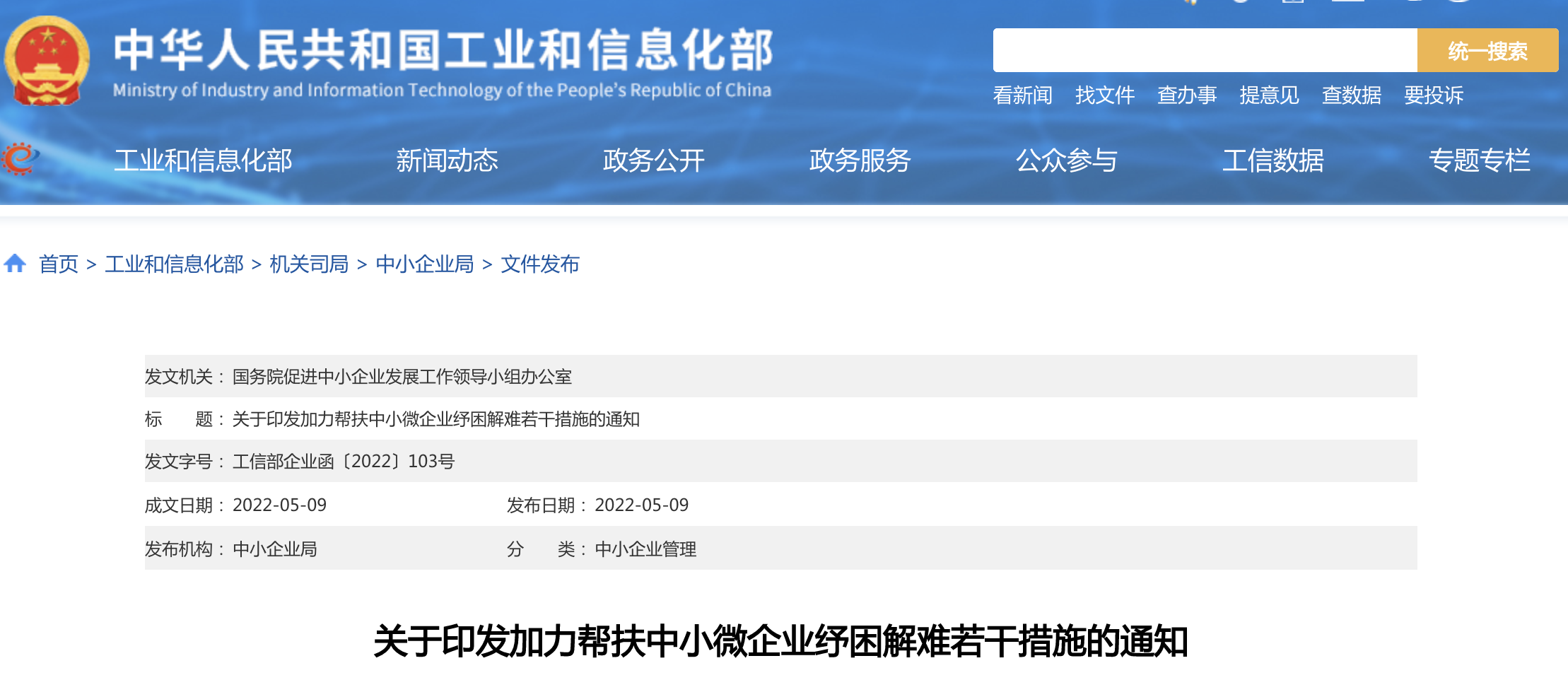Open the 新闻动态 navigation menu
Image resolution: width=1568 pixels, height=680 pixels.
point(447,160)
